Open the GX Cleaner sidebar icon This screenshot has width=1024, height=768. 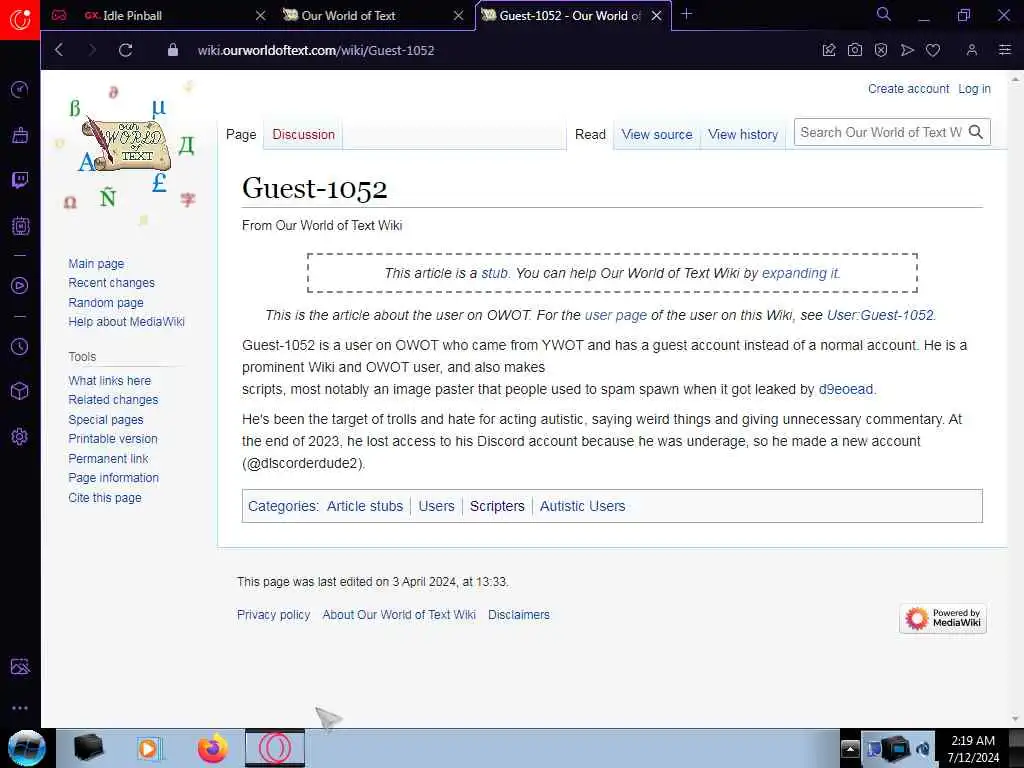point(20,135)
